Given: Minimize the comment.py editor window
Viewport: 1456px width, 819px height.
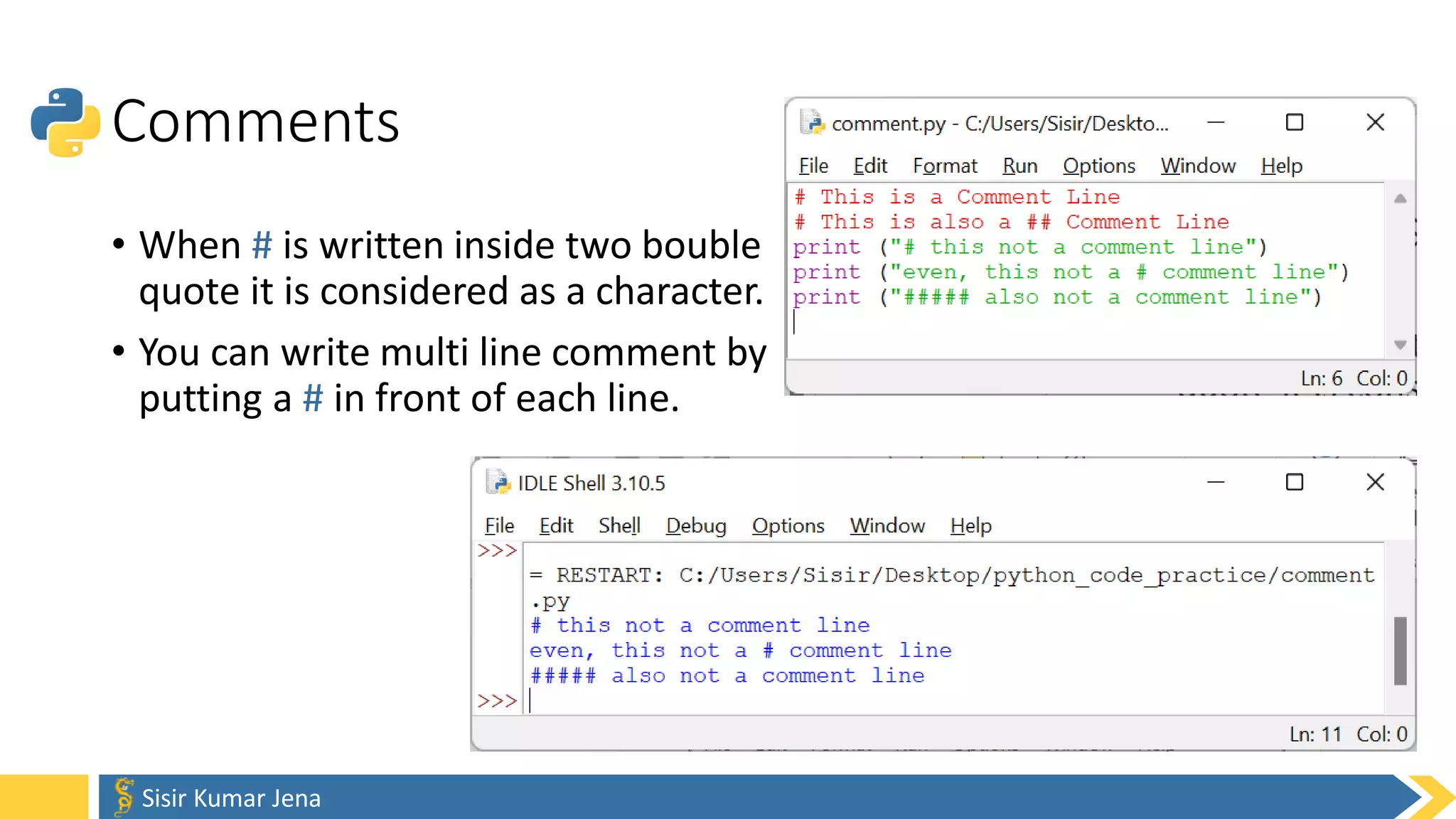Looking at the screenshot, I should point(1216,122).
